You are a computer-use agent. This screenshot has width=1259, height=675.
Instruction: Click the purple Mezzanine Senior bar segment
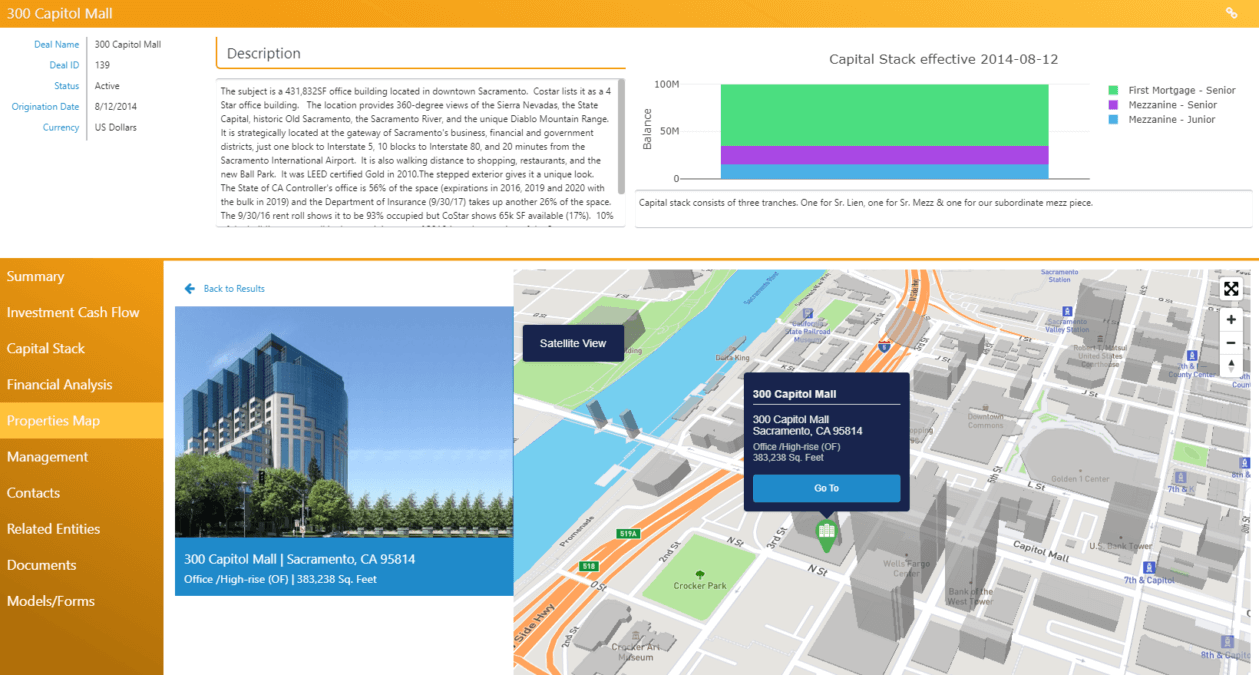[884, 155]
